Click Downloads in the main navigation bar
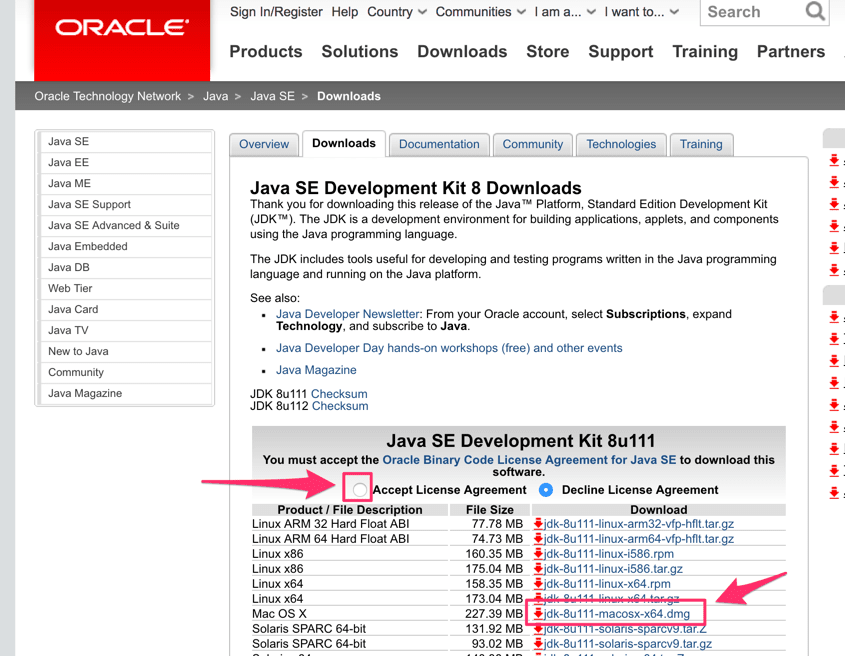This screenshot has width=845, height=656. [x=462, y=51]
